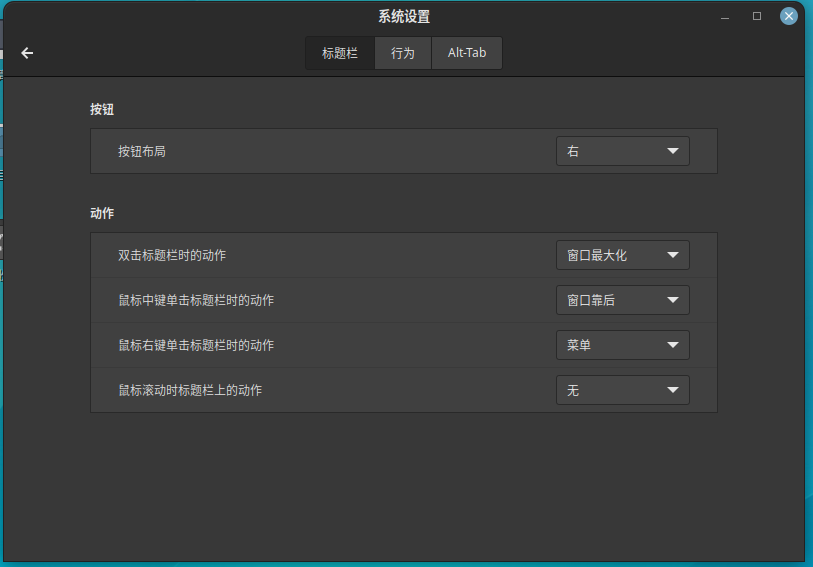Click the 按钮 section heading
The height and width of the screenshot is (567, 813).
[102, 109]
